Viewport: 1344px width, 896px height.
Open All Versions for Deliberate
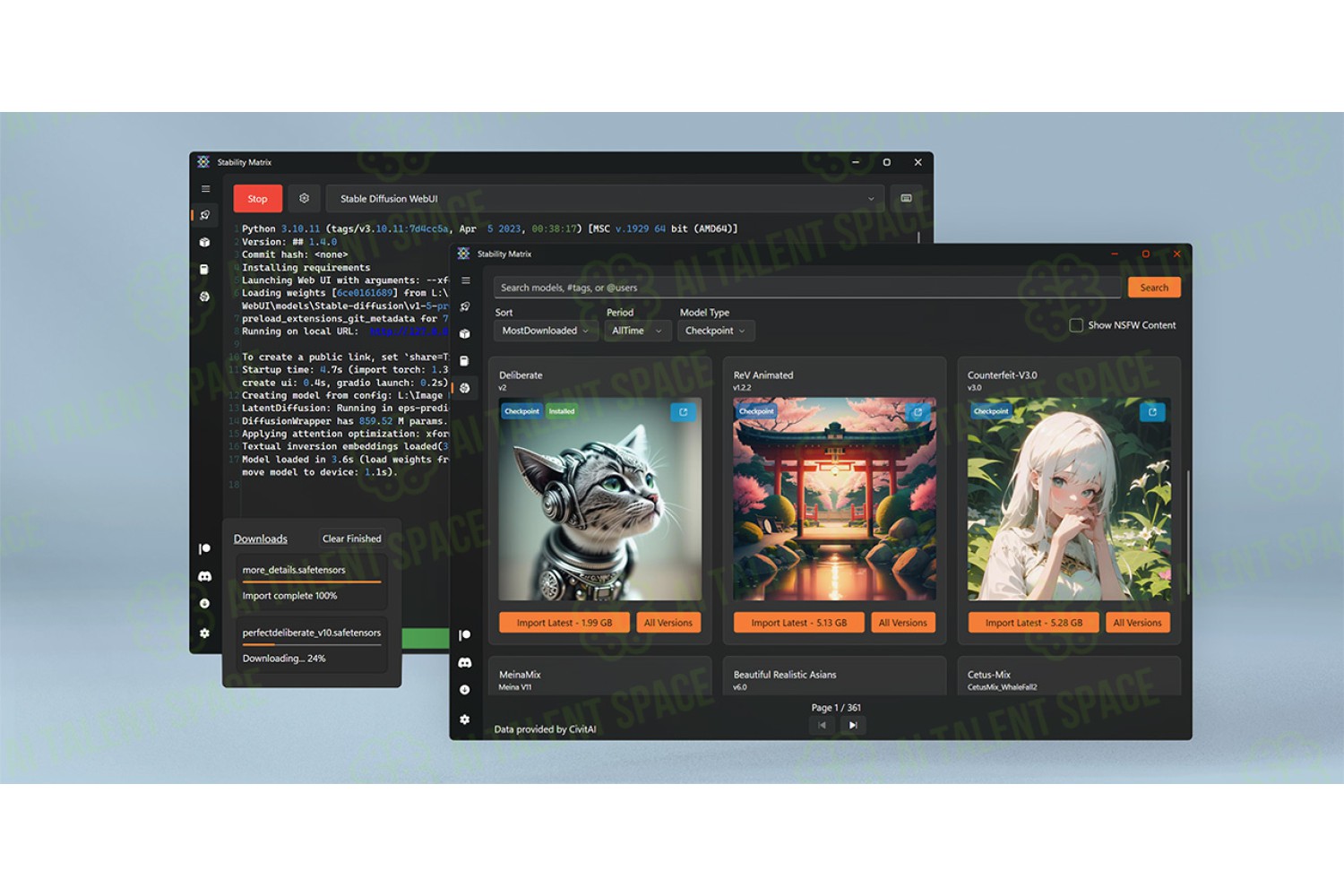[x=668, y=623]
